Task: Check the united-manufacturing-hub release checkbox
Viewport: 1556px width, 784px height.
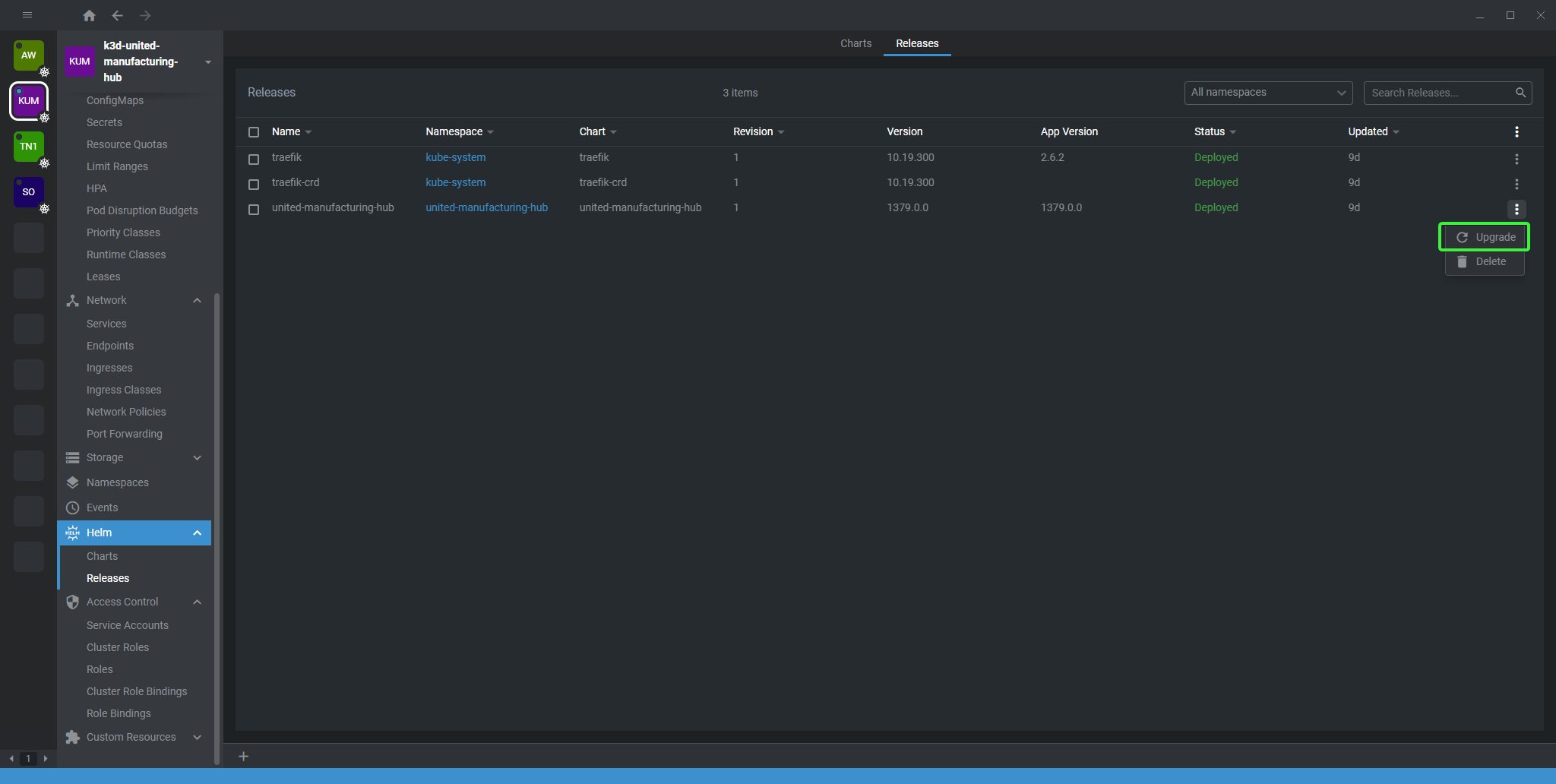Action: [x=254, y=210]
